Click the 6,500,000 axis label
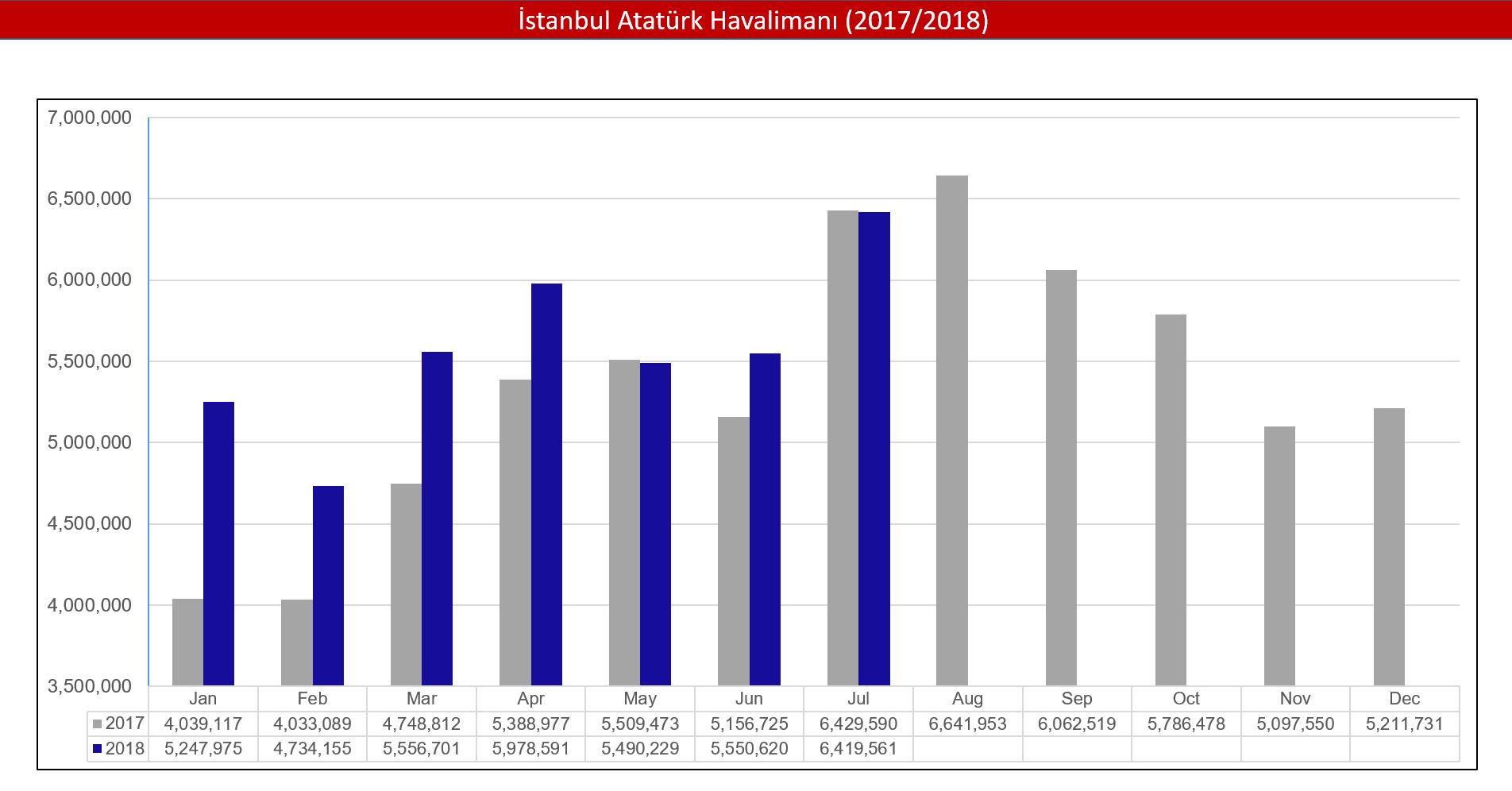The width and height of the screenshot is (1512, 791). pyautogui.click(x=90, y=199)
